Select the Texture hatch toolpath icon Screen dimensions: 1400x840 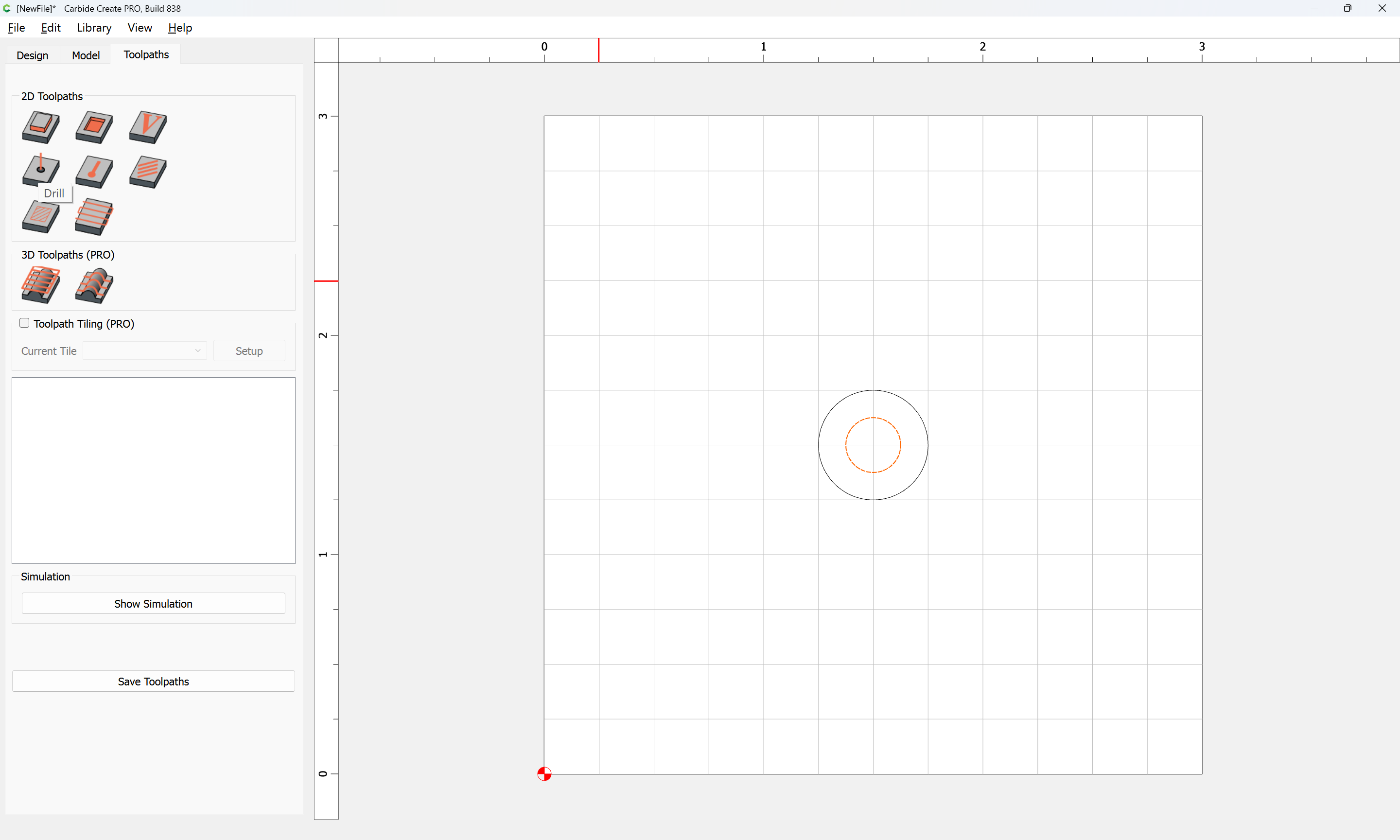click(41, 216)
